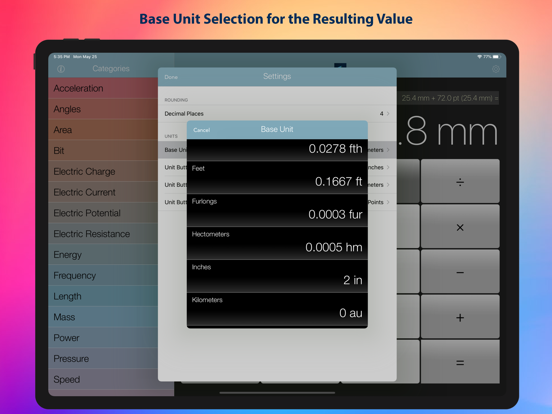Select Electric Resistance in category list

tap(103, 234)
